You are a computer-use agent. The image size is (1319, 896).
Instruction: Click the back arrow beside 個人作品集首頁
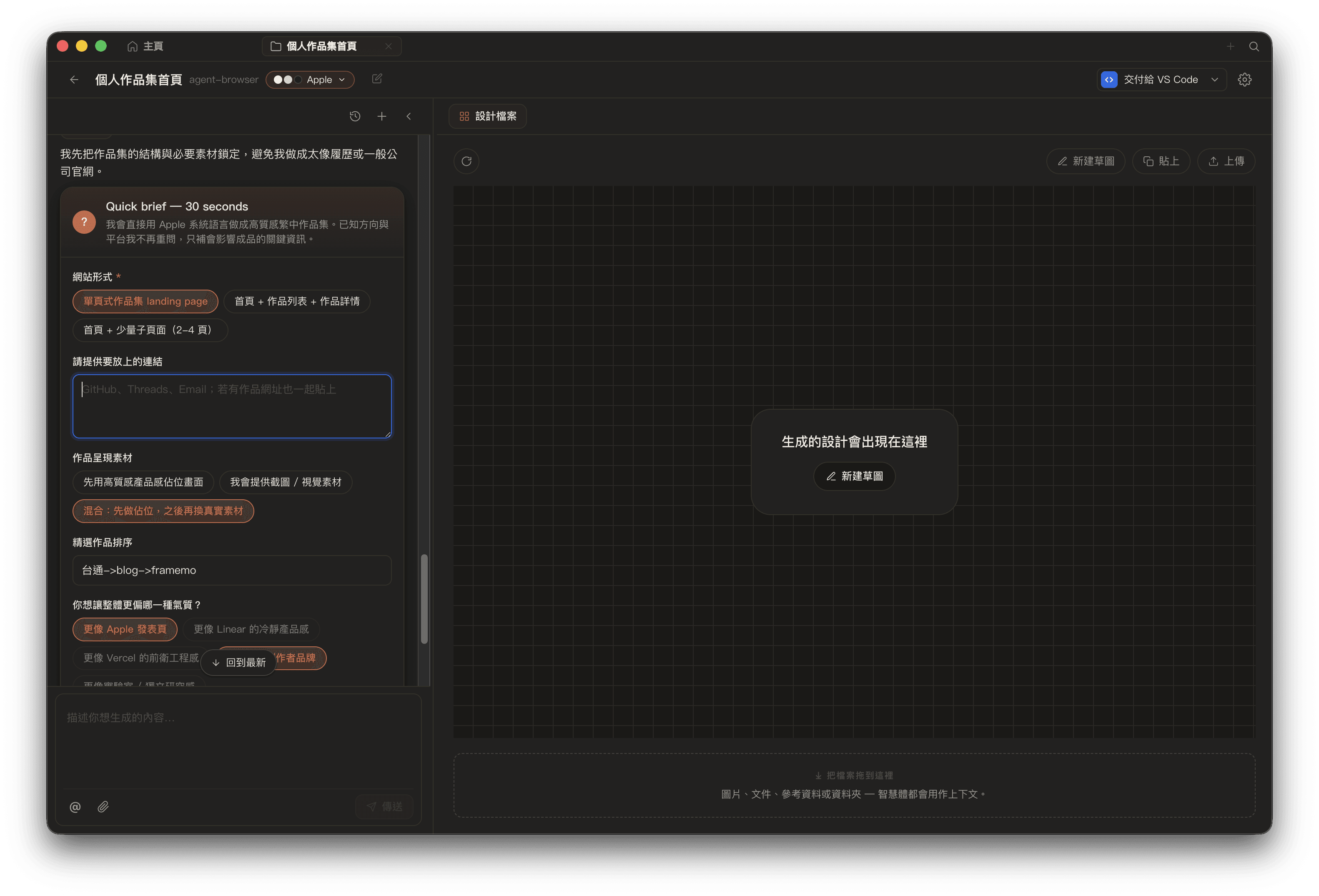click(x=74, y=80)
